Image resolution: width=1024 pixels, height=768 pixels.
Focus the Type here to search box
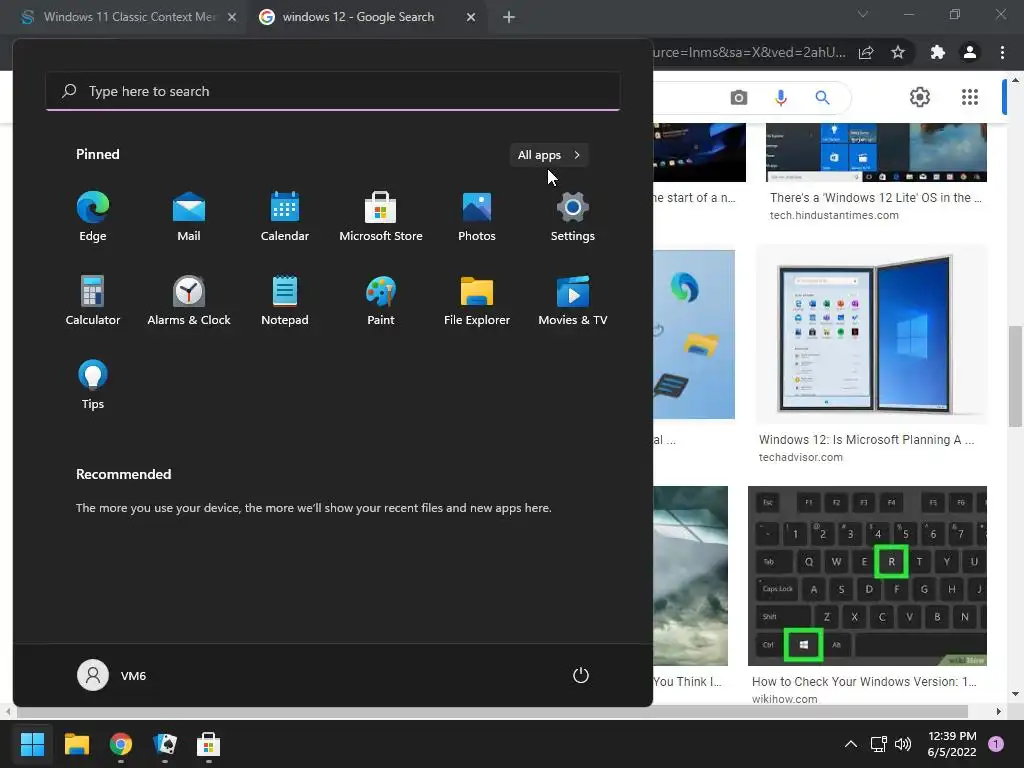[332, 91]
